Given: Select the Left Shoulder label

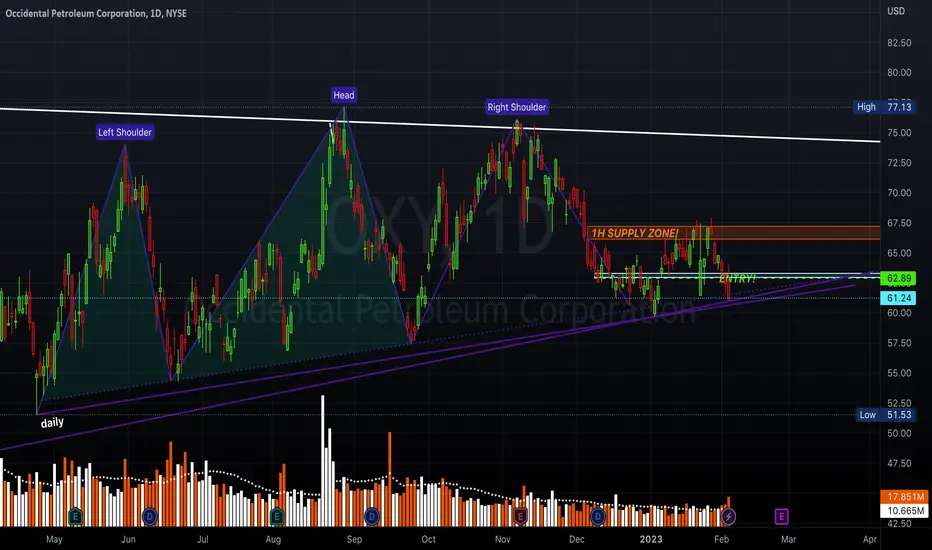Looking at the screenshot, I should click(x=125, y=132).
